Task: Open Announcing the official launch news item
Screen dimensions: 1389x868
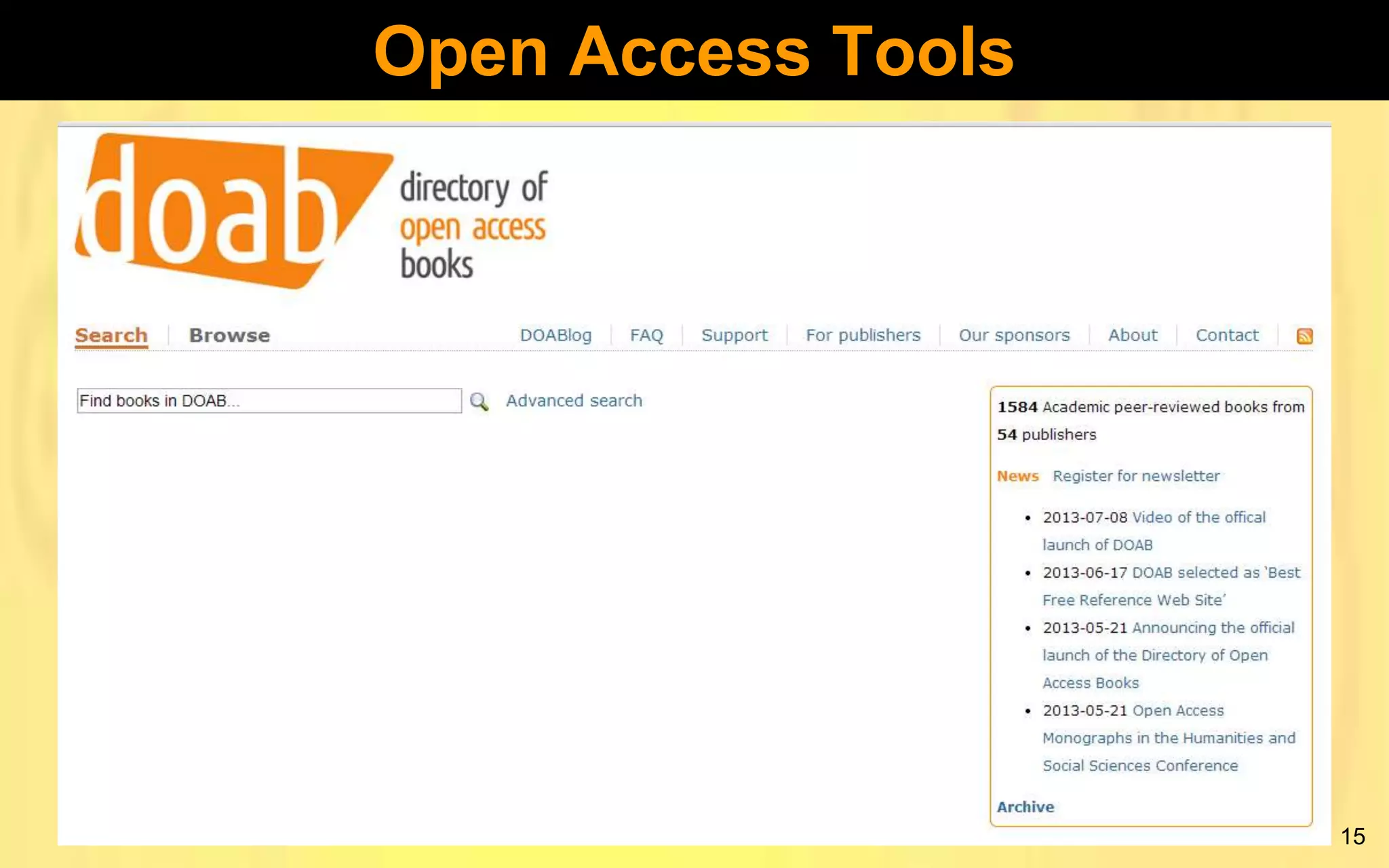Action: tap(1169, 655)
